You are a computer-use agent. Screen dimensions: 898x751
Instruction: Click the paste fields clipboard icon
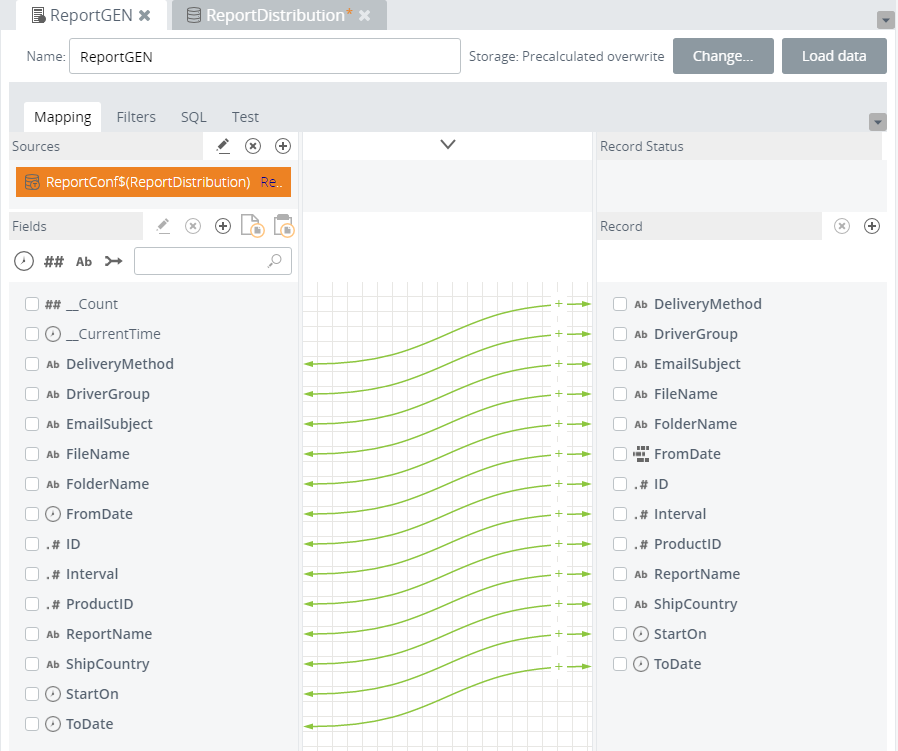click(283, 226)
